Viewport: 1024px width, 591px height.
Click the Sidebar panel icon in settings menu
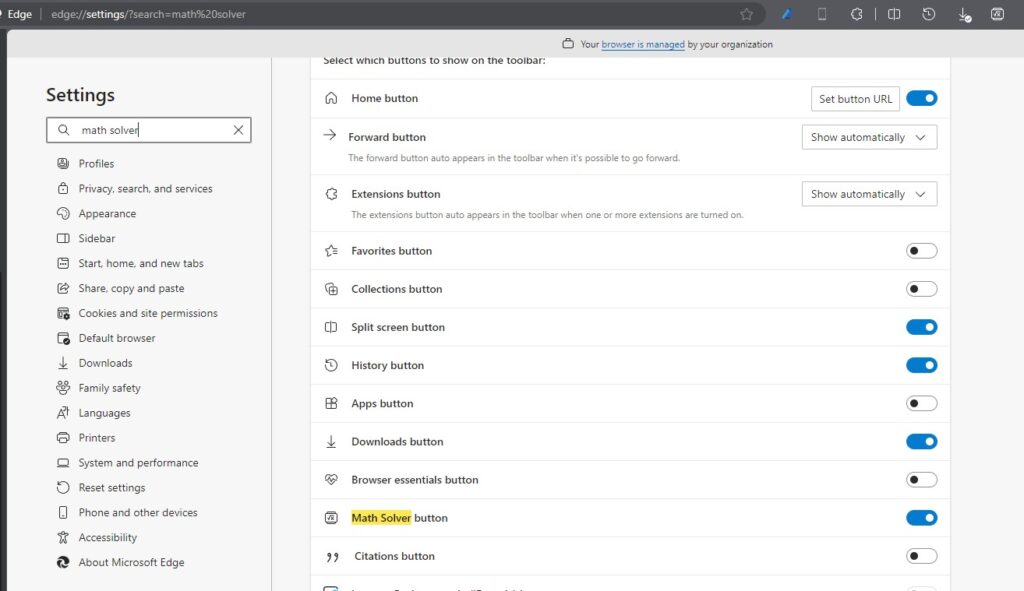point(63,238)
